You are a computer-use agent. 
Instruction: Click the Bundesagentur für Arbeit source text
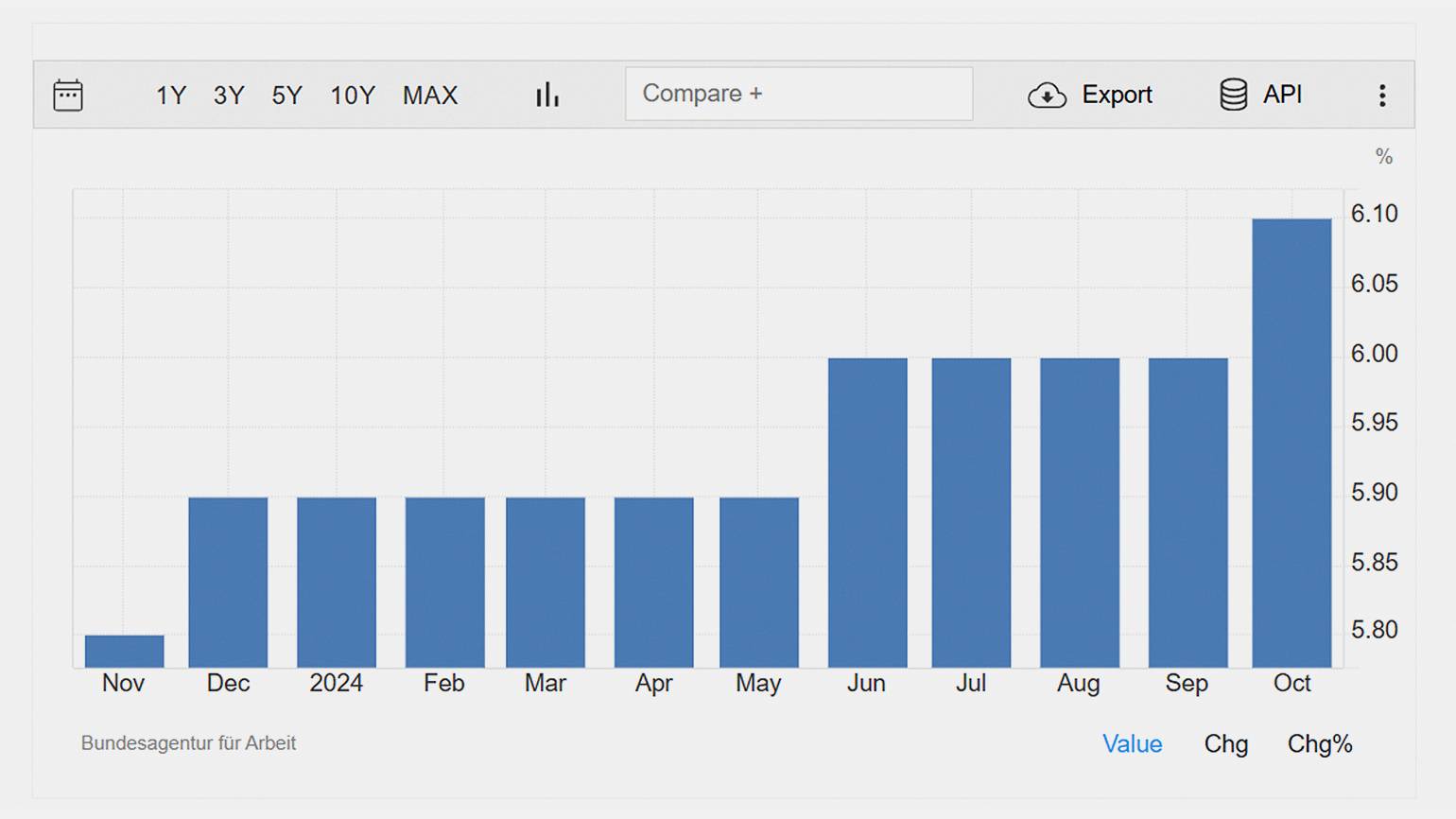coord(188,743)
